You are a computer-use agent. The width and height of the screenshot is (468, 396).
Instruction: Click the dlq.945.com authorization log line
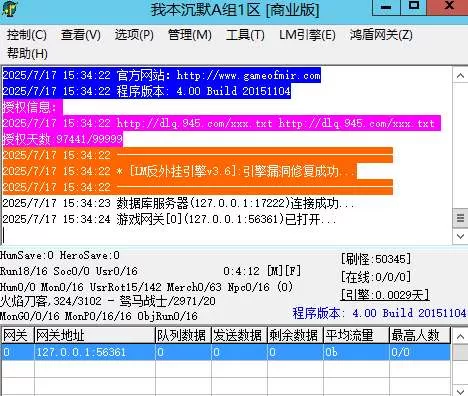point(222,123)
